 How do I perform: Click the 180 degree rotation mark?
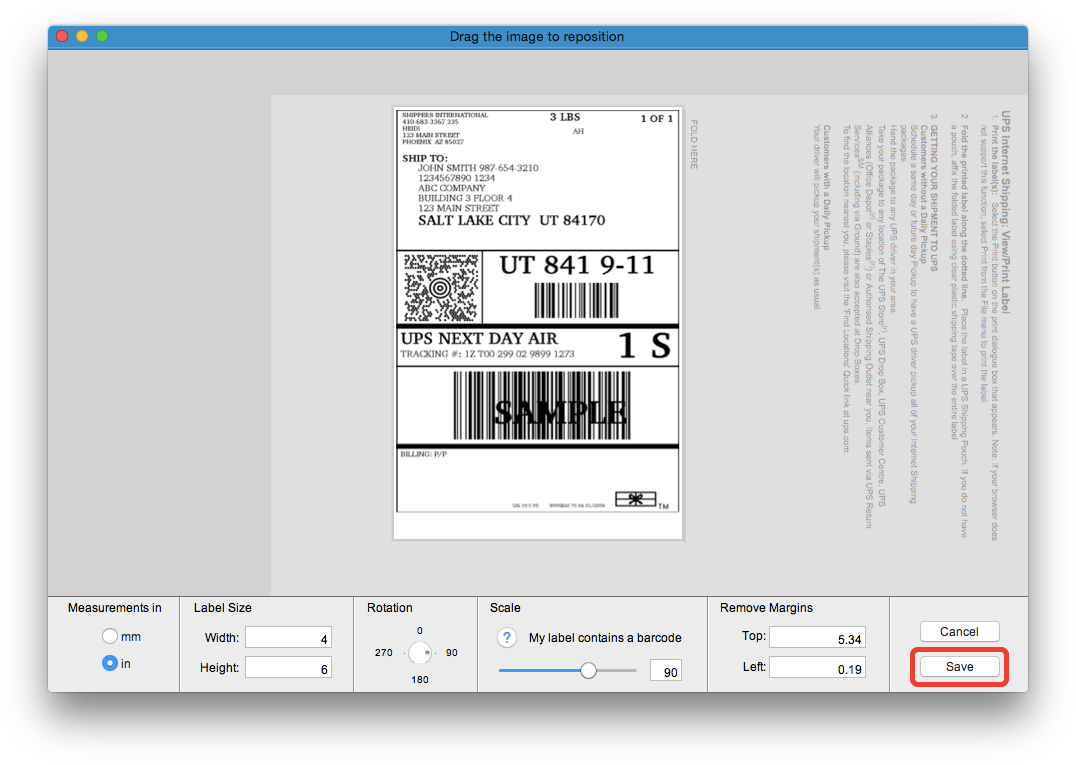pos(420,679)
